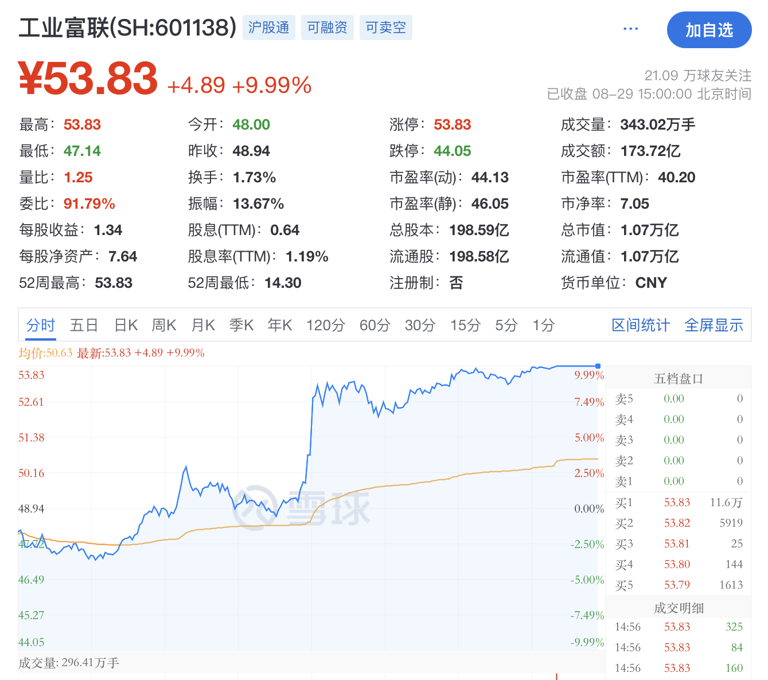This screenshot has width=768, height=680.
Task: Click the 21.09 万球友关注 text
Action: click(x=697, y=75)
